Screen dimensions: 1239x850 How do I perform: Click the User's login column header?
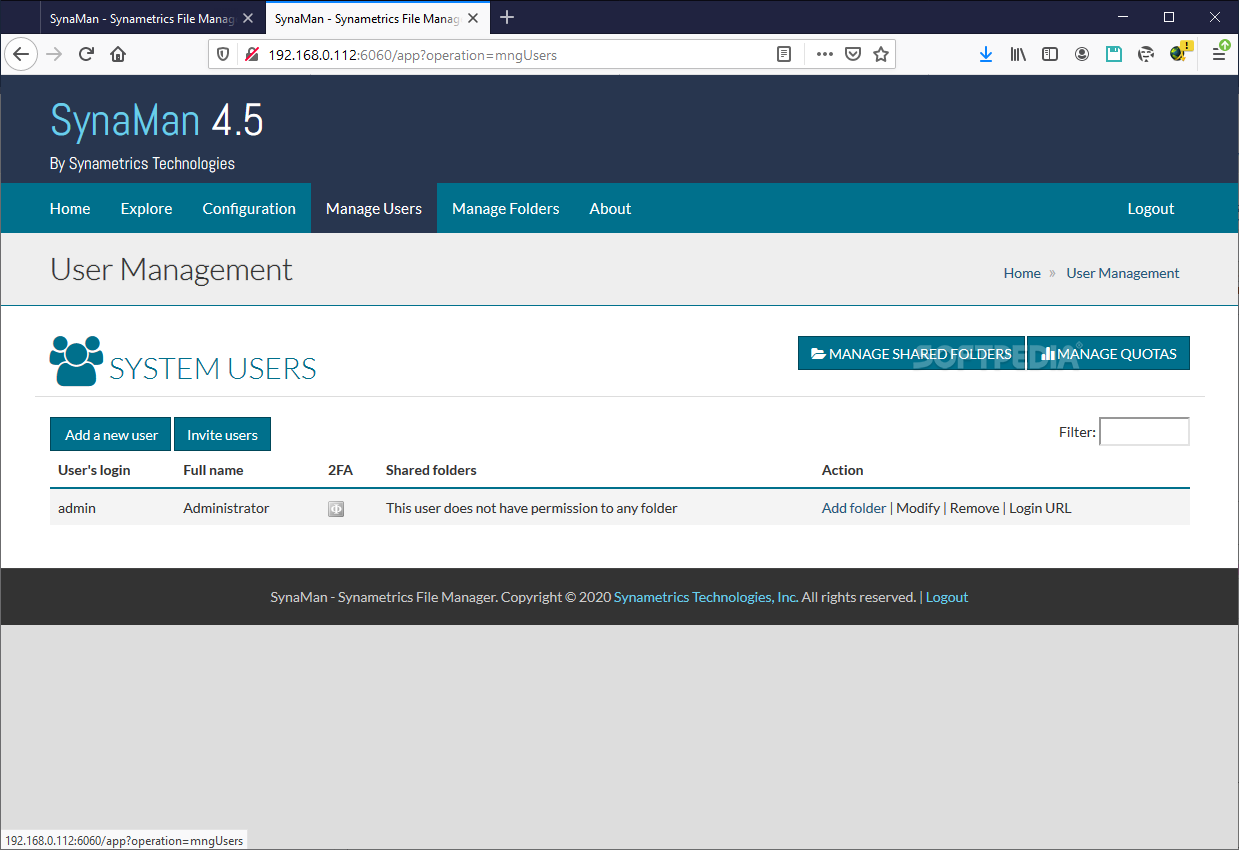pyautogui.click(x=94, y=470)
